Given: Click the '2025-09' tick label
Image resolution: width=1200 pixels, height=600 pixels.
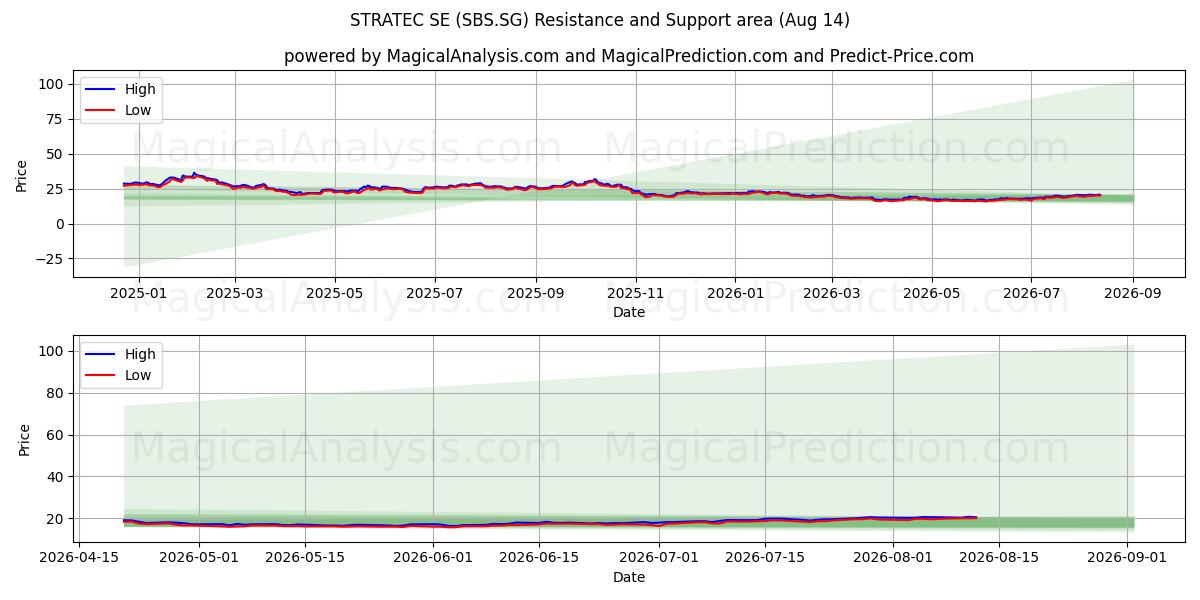Looking at the screenshot, I should 535,293.
